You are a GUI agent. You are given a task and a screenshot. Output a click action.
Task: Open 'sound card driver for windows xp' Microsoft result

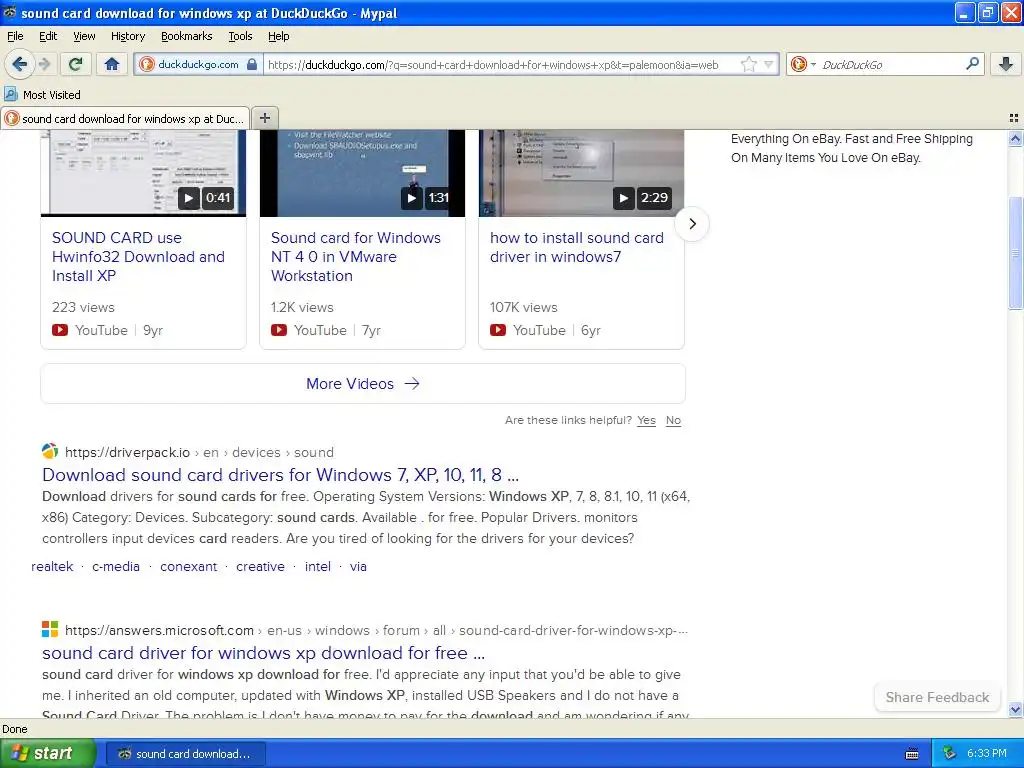263,653
